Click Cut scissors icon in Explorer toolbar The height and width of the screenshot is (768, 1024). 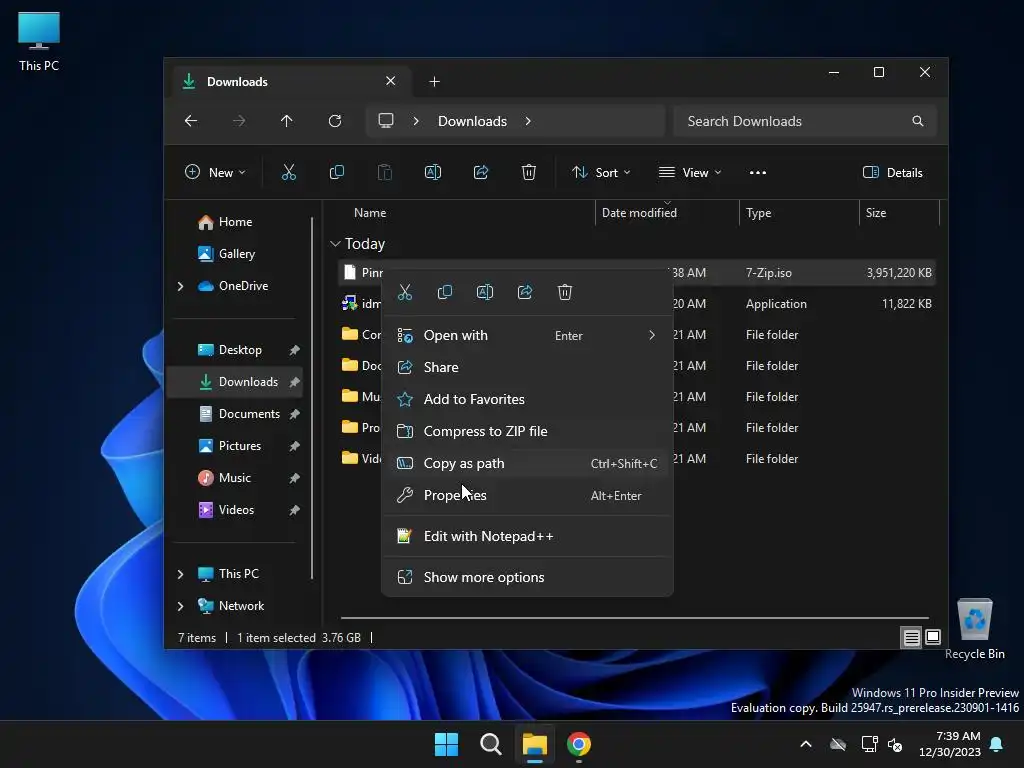[289, 172]
